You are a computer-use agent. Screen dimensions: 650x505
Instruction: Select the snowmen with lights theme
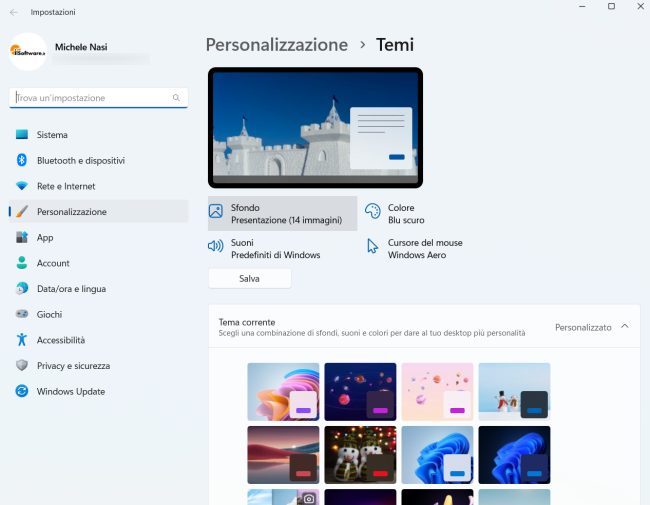pos(360,455)
